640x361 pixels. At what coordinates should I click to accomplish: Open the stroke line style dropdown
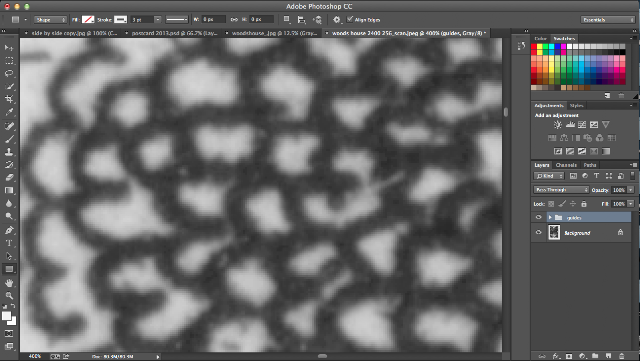[x=177, y=19]
